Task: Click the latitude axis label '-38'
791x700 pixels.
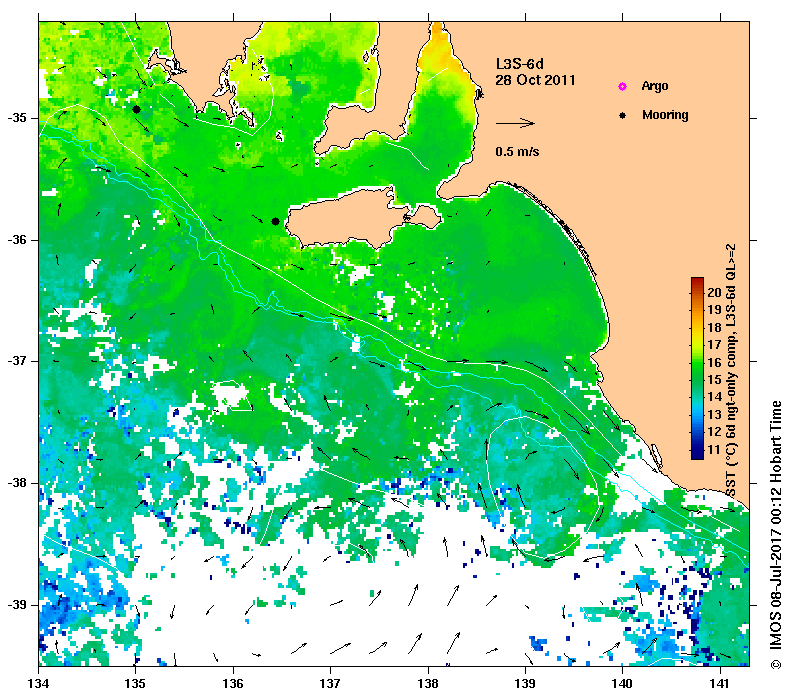Action: pos(17,483)
